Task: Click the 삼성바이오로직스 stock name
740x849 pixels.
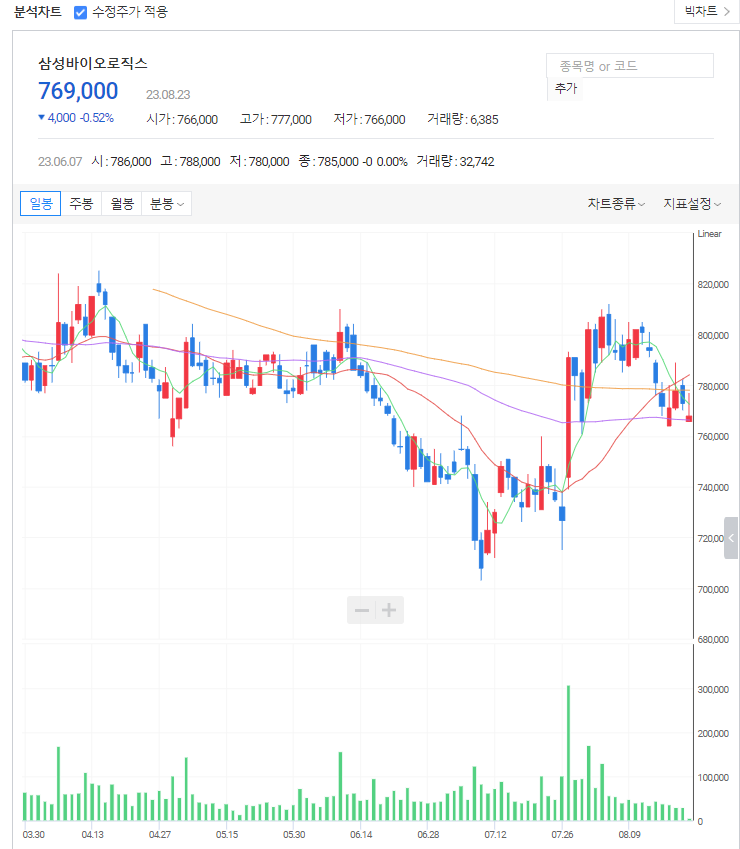Action: (93, 63)
